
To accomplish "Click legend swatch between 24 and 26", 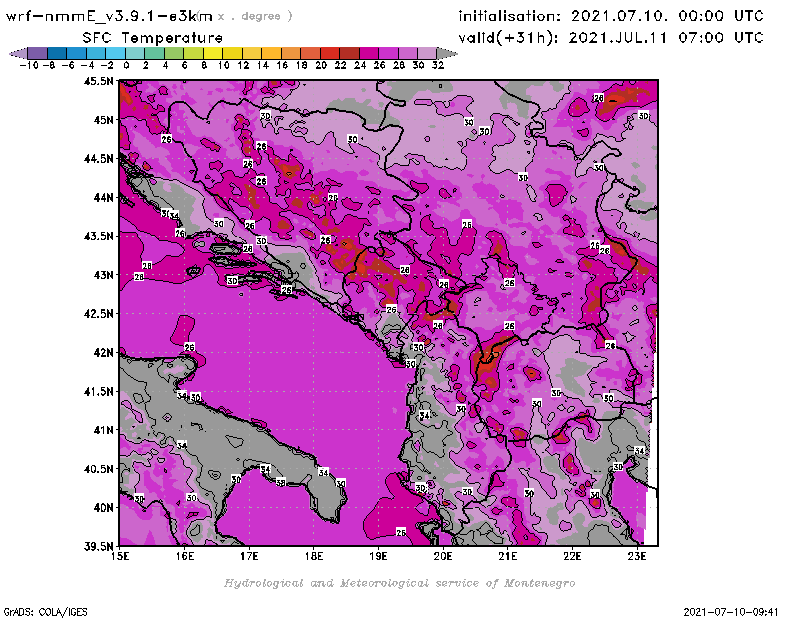I will (368, 53).
